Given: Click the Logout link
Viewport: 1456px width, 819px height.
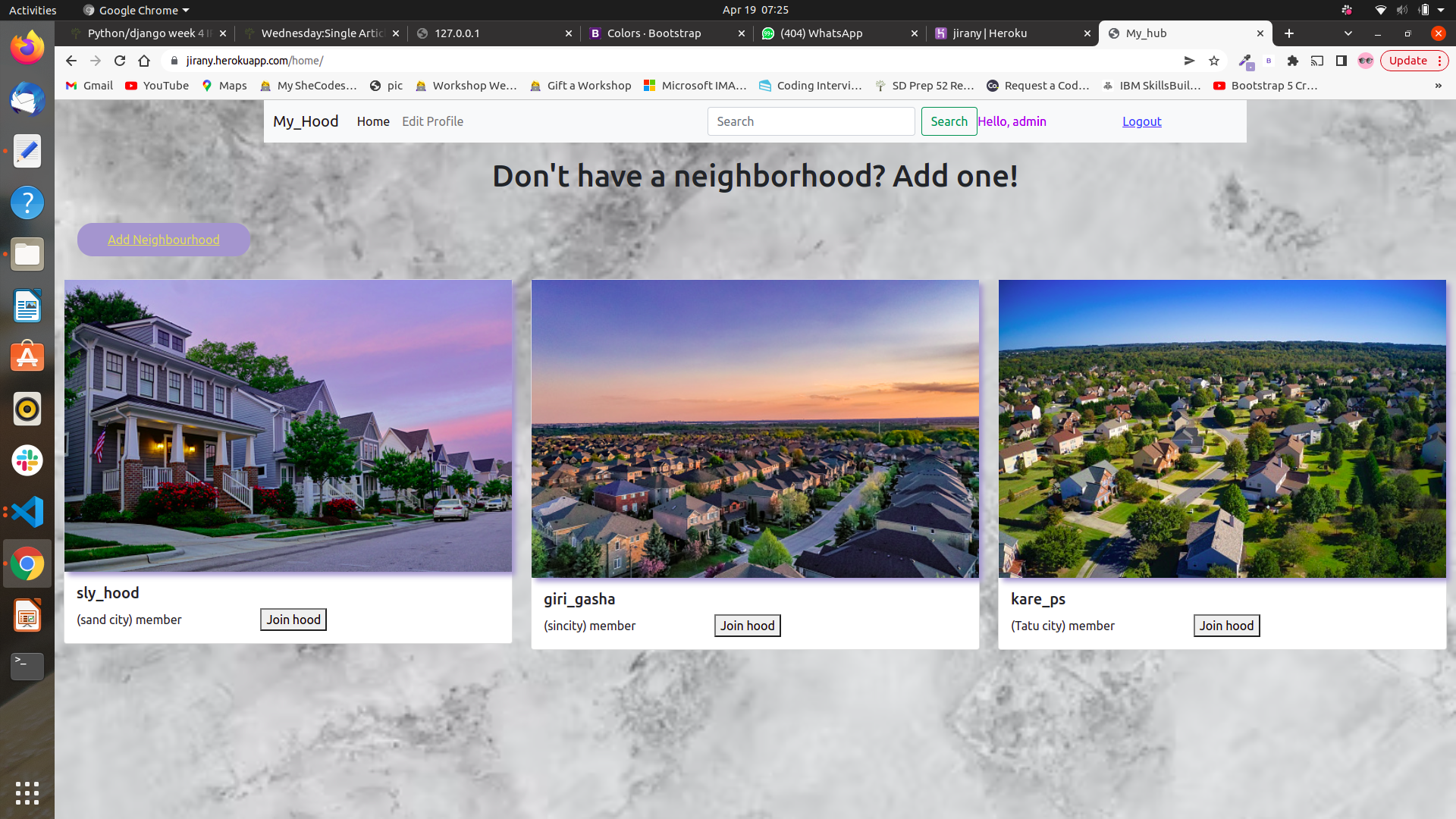Looking at the screenshot, I should click(x=1141, y=121).
